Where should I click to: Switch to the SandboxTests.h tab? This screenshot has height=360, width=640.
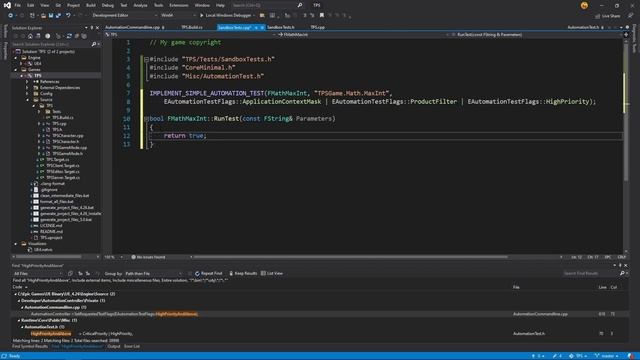pyautogui.click(x=281, y=27)
